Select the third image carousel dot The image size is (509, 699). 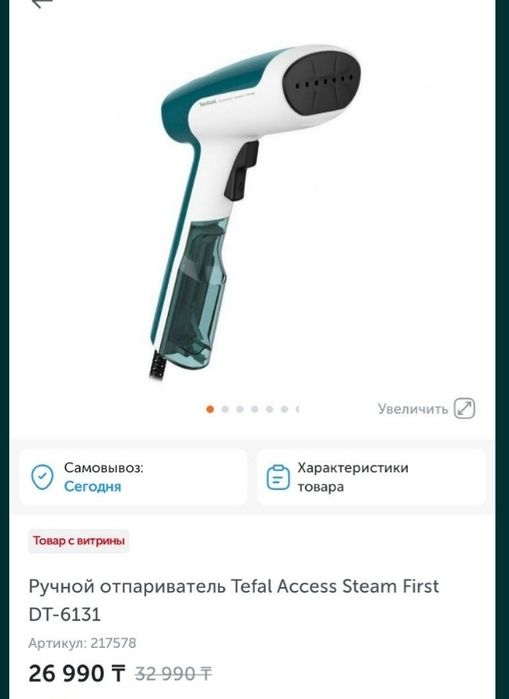pos(240,409)
